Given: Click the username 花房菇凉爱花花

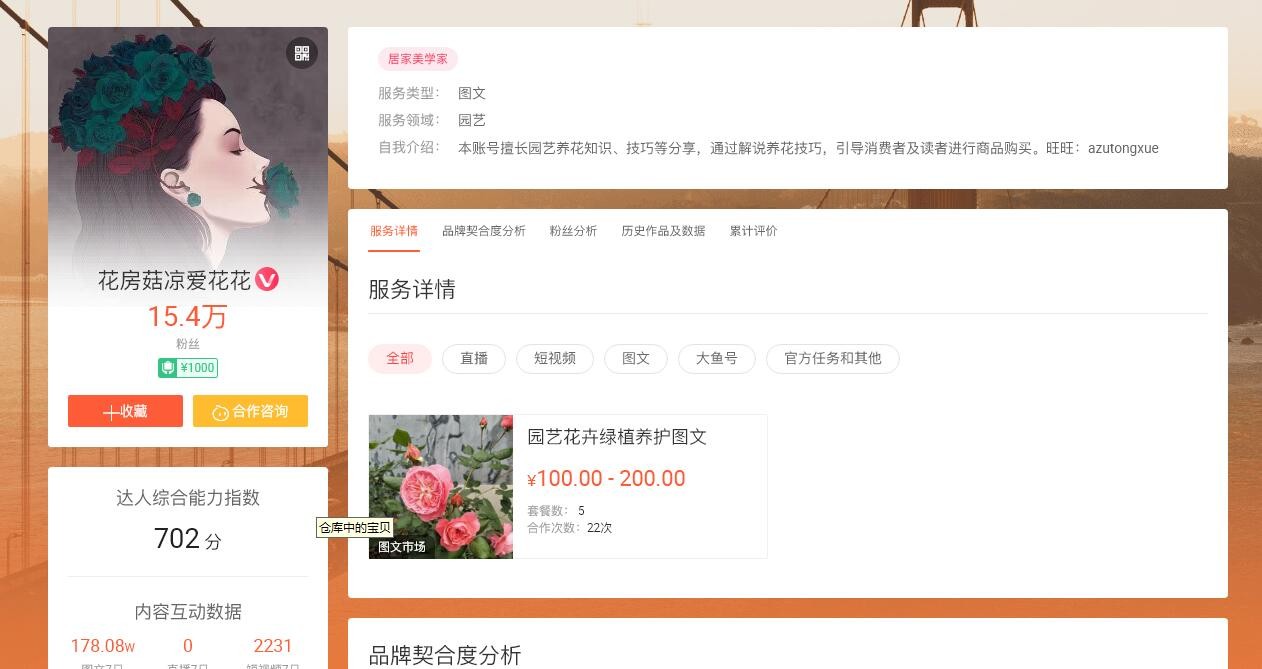Looking at the screenshot, I should [174, 281].
